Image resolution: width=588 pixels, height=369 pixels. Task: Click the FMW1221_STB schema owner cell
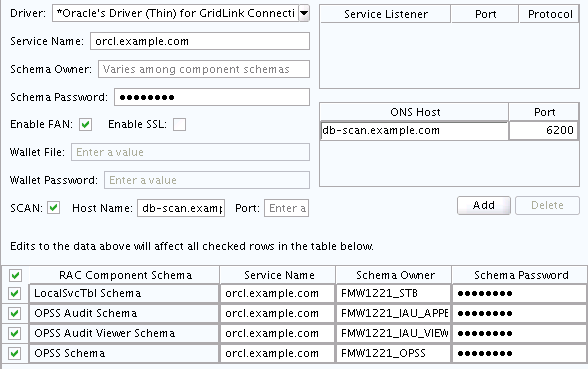(394, 293)
